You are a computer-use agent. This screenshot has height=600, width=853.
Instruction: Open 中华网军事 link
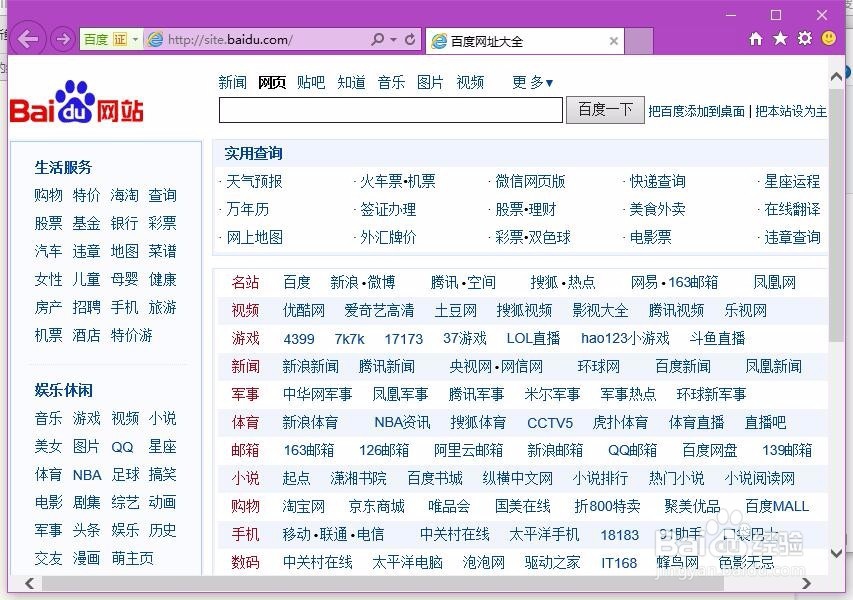[317, 394]
